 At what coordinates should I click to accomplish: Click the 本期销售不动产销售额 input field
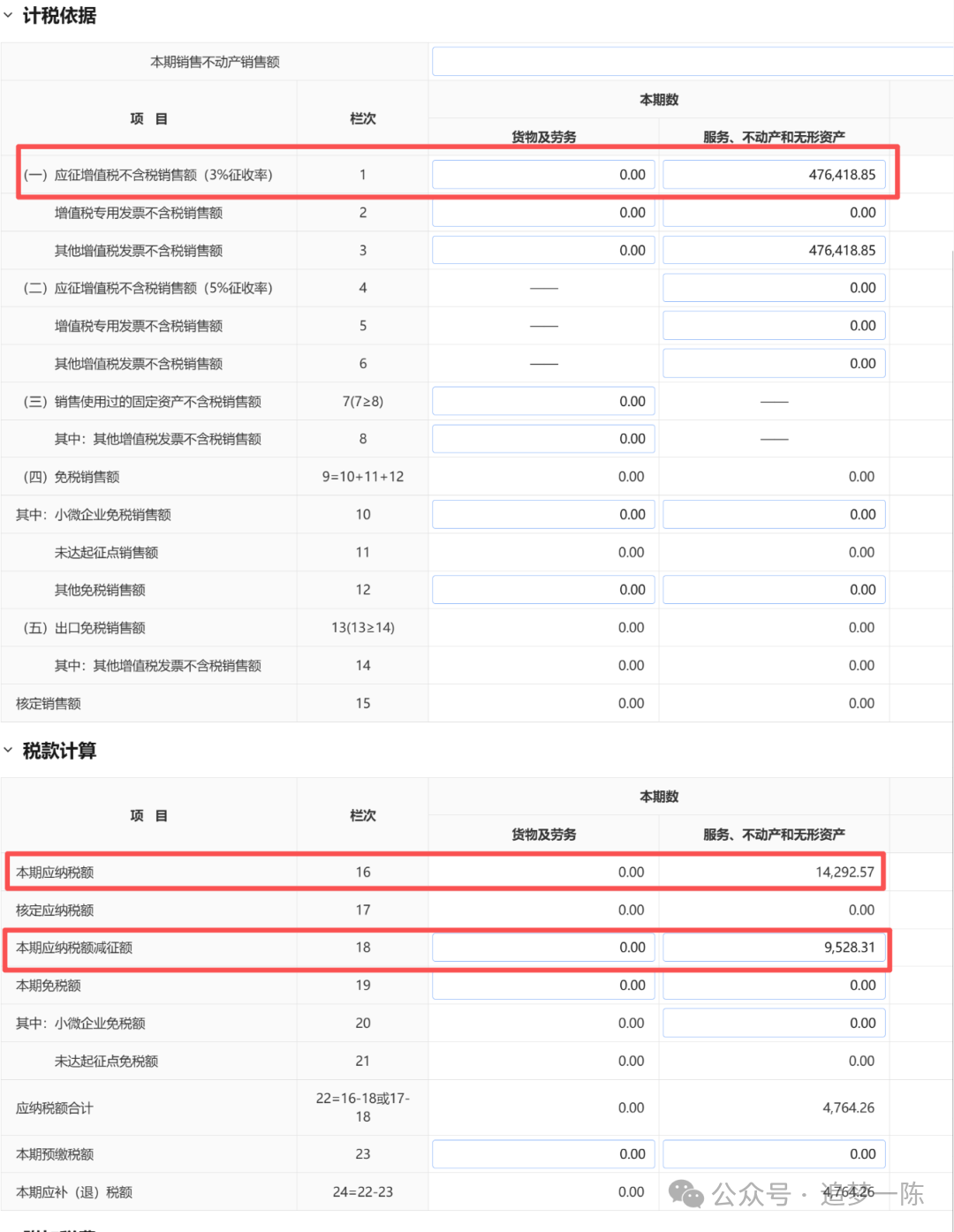(x=689, y=61)
